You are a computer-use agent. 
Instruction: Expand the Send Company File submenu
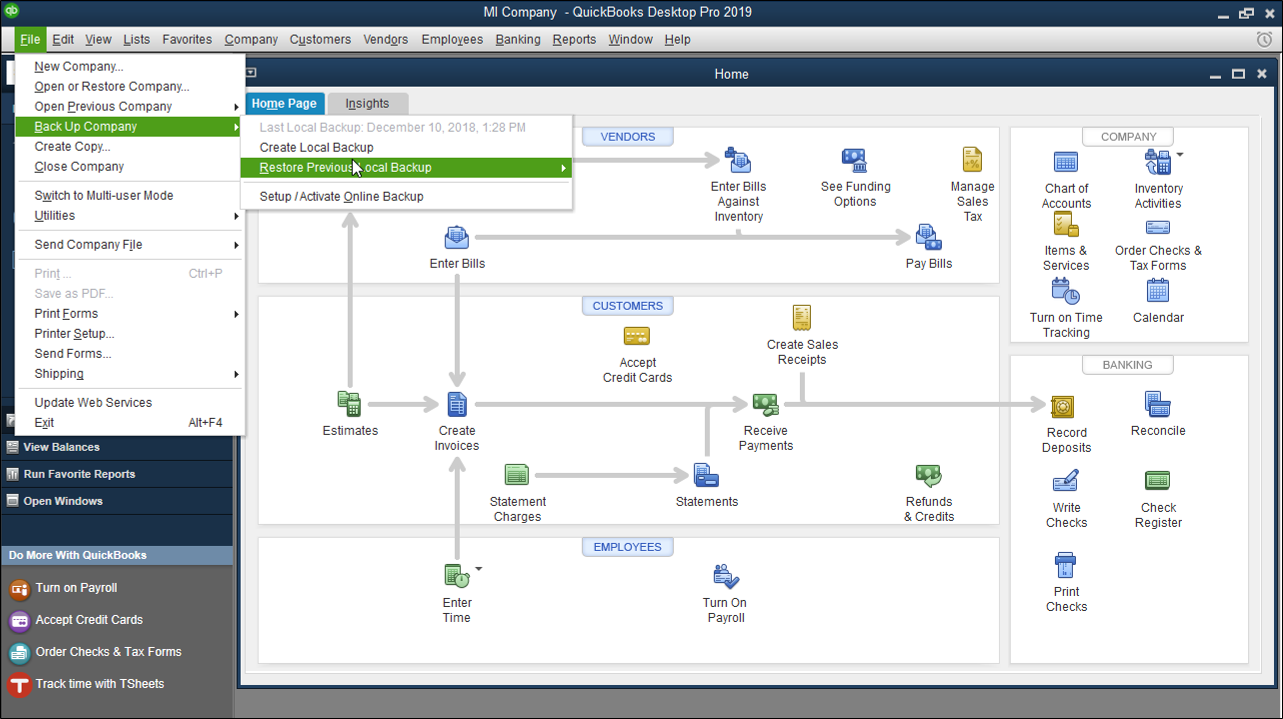(x=237, y=245)
